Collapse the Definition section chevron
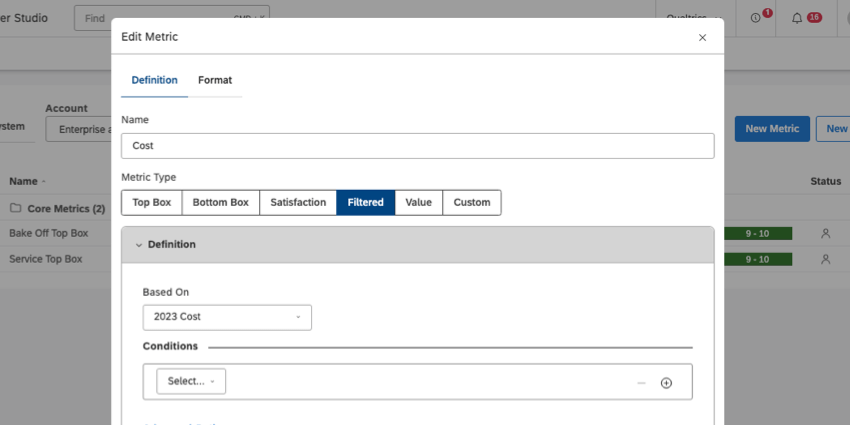 click(x=138, y=244)
